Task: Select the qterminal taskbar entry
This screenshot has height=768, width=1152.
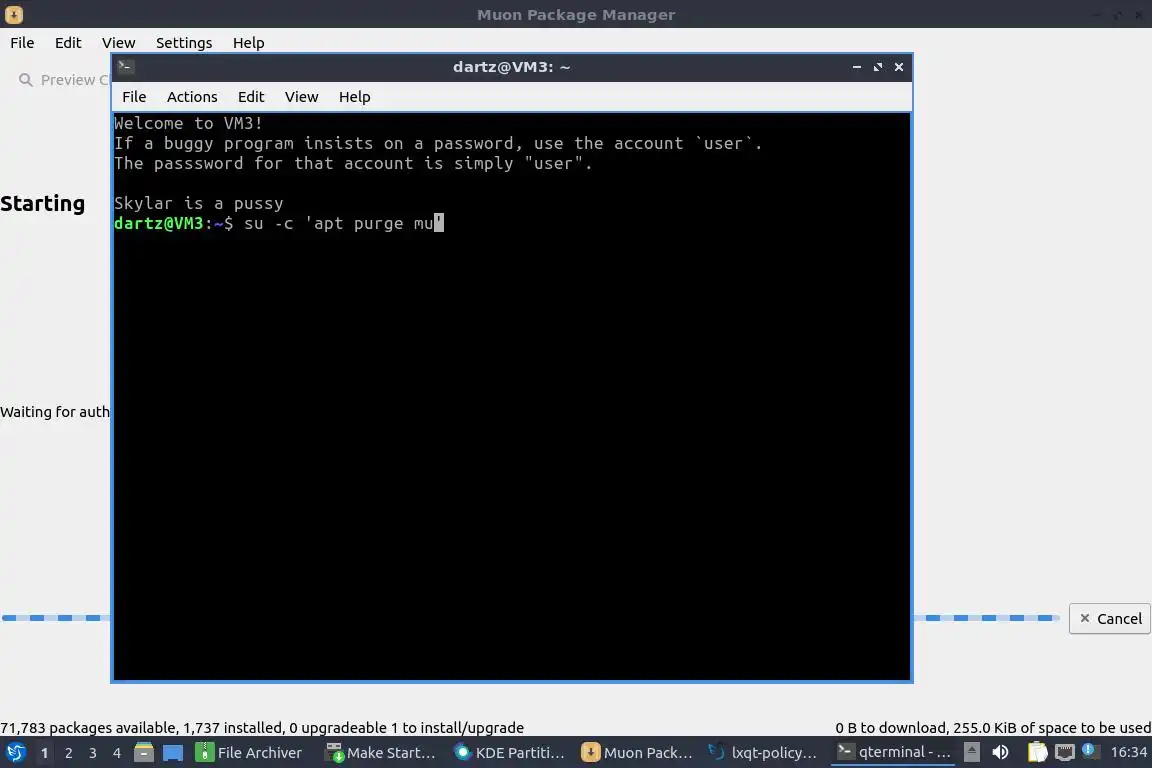Action: click(893, 753)
